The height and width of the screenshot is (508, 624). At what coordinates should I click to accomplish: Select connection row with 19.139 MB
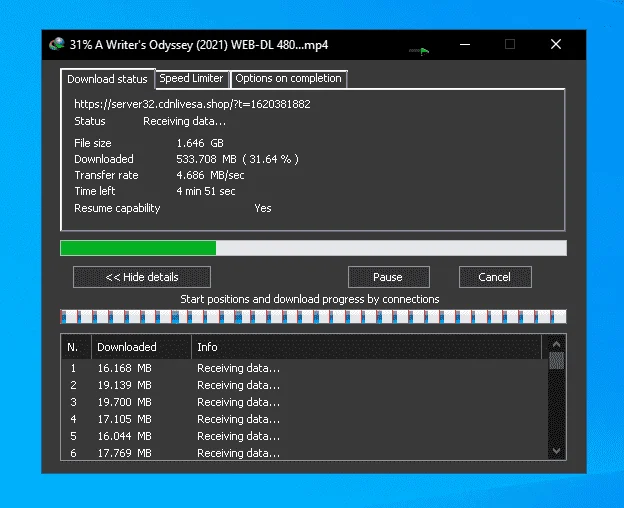pos(304,385)
